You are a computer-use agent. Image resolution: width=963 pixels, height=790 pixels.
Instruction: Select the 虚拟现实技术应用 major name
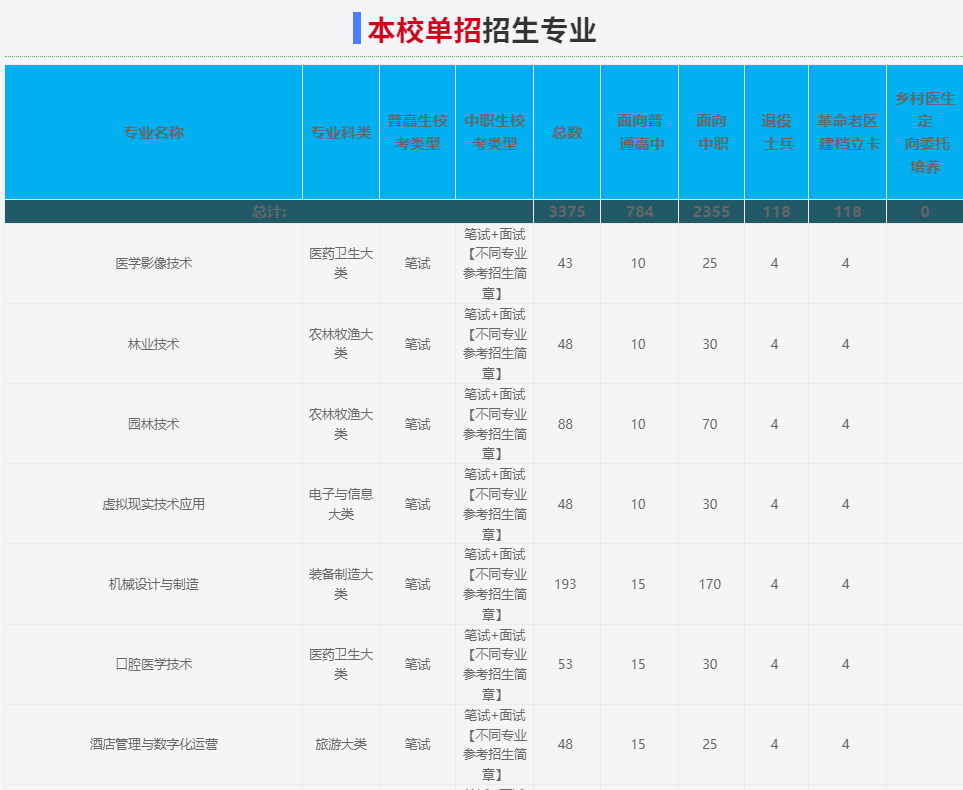pyautogui.click(x=154, y=504)
